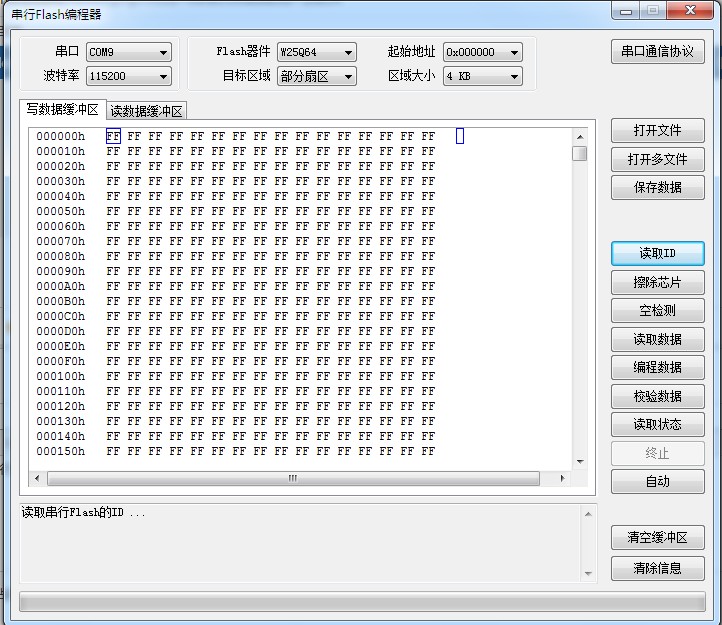Click the 编程数据 button
The height and width of the screenshot is (625, 722).
[x=658, y=368]
